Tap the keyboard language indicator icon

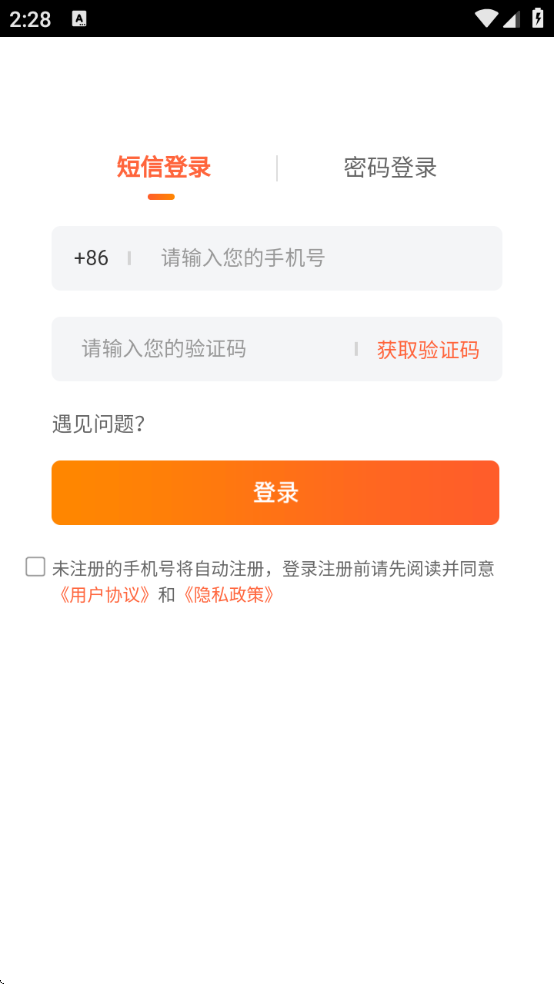pyautogui.click(x=79, y=19)
